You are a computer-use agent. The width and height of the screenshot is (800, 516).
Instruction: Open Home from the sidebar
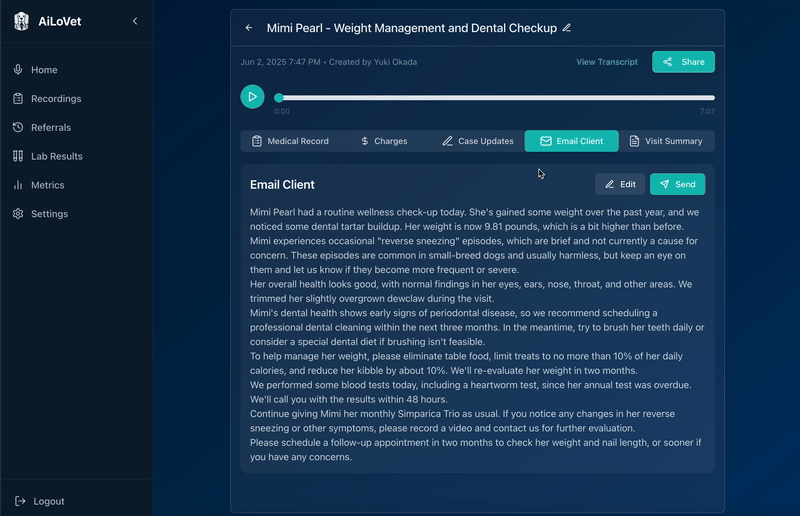43,70
